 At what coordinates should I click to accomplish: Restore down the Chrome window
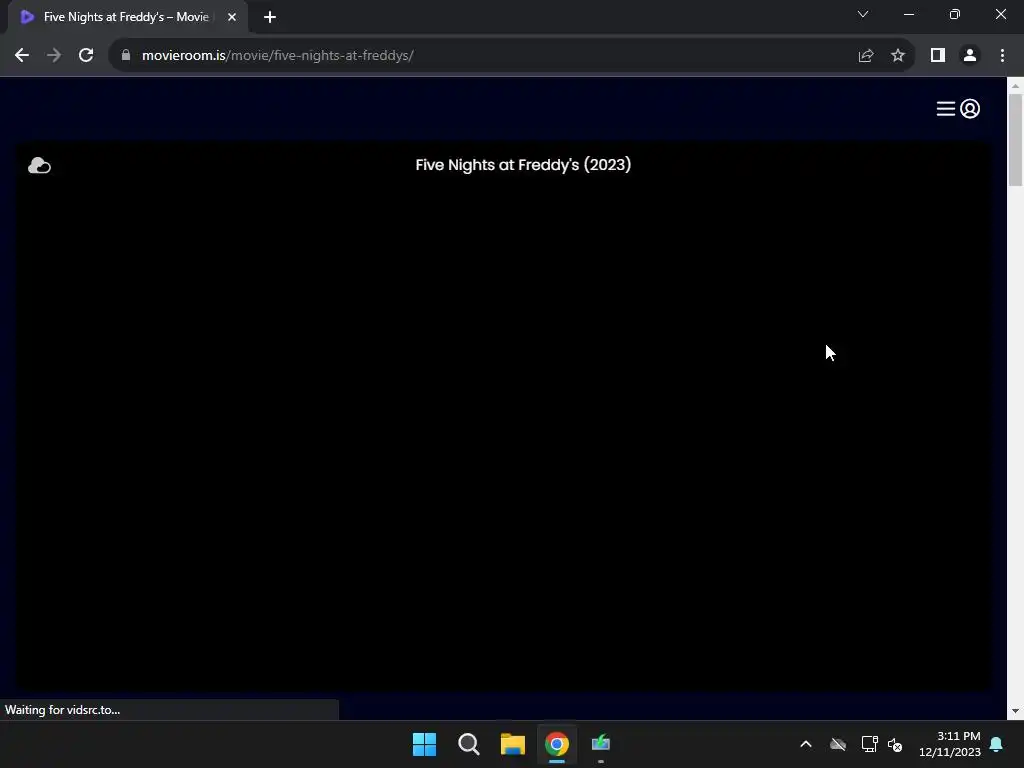tap(955, 14)
